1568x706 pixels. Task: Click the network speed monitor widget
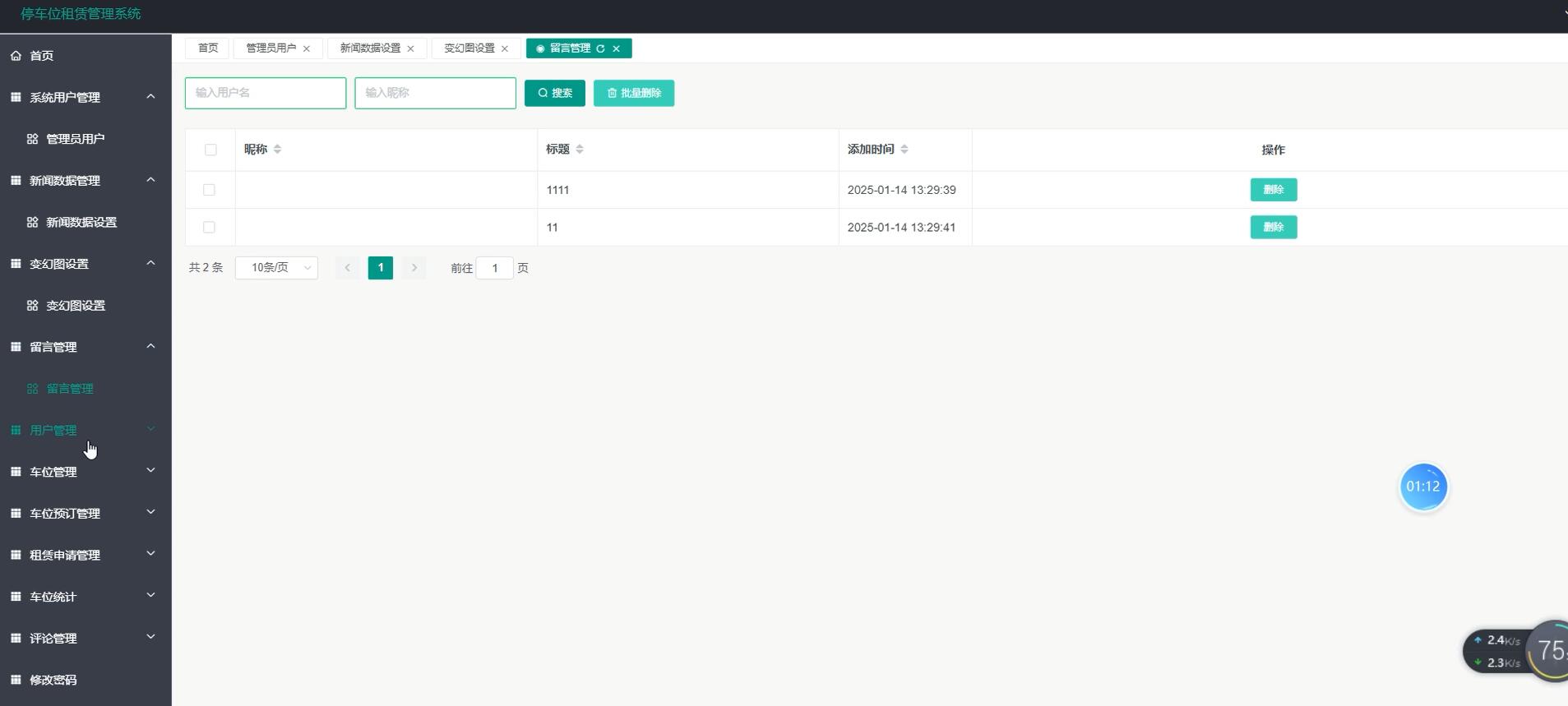click(1515, 651)
